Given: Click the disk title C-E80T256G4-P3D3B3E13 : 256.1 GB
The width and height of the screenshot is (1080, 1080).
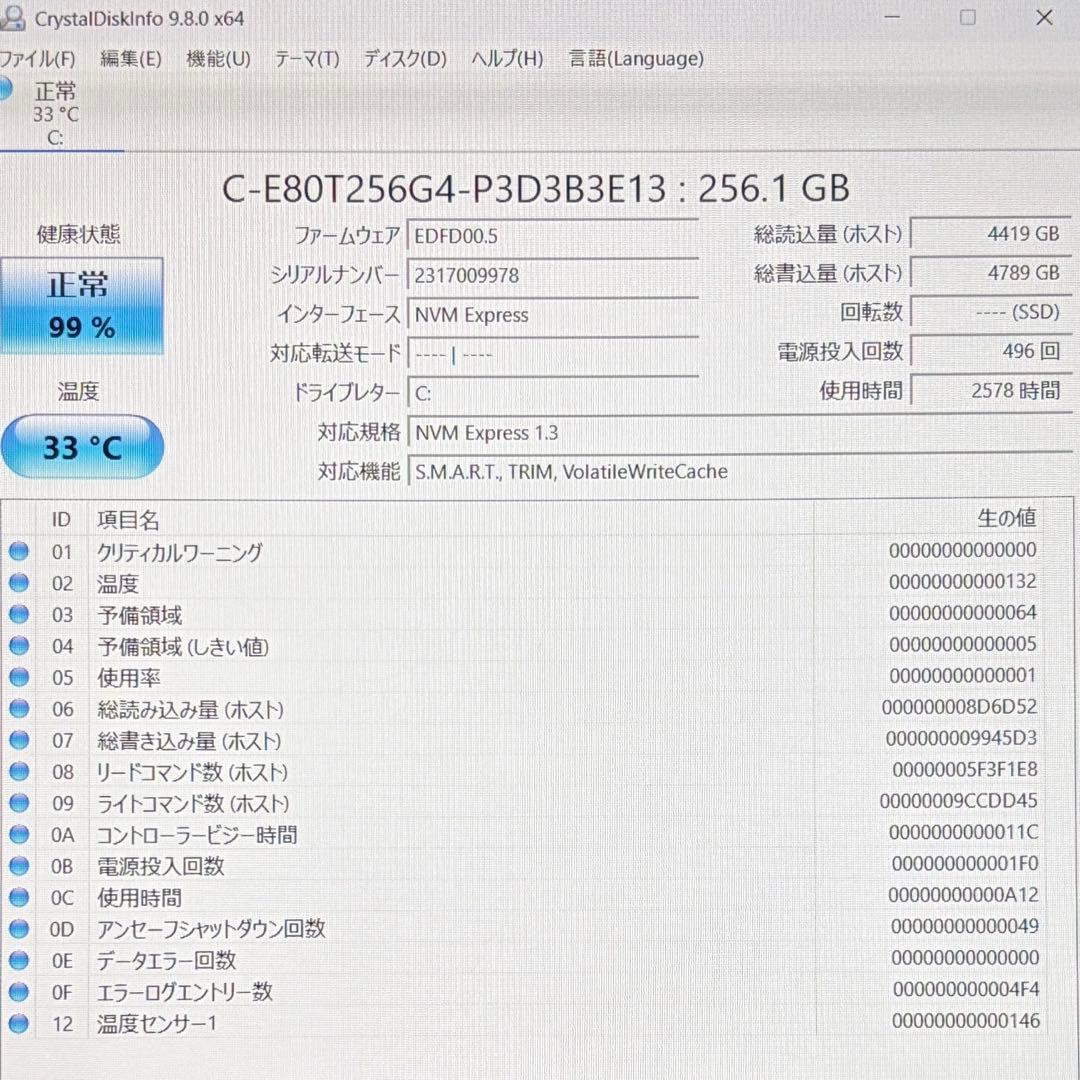Looking at the screenshot, I should tap(536, 188).
